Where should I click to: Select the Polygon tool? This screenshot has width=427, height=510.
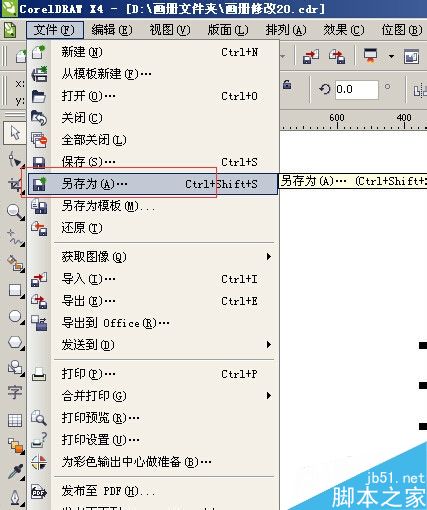pos(15,342)
